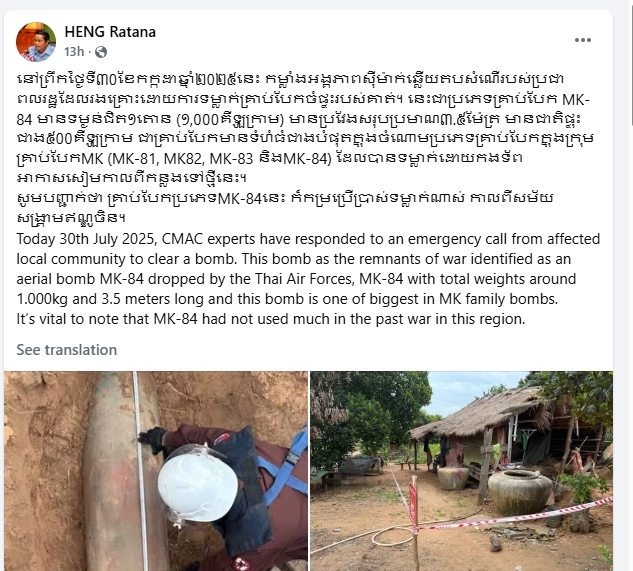Open the 13h post timestamp
This screenshot has width=633, height=571.
pos(74,52)
